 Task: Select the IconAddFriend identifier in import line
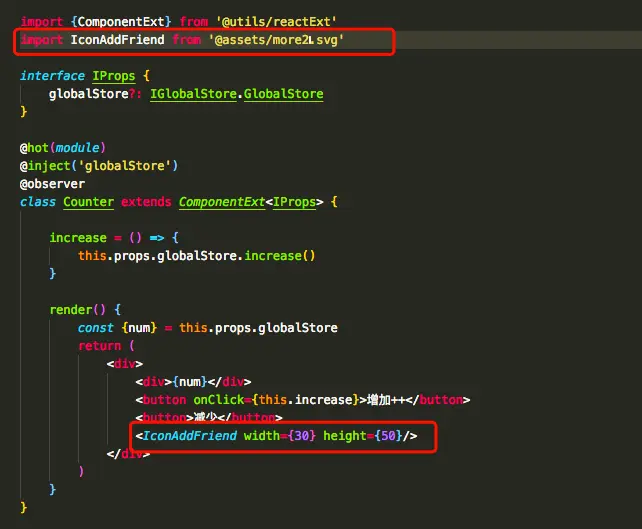click(x=118, y=40)
